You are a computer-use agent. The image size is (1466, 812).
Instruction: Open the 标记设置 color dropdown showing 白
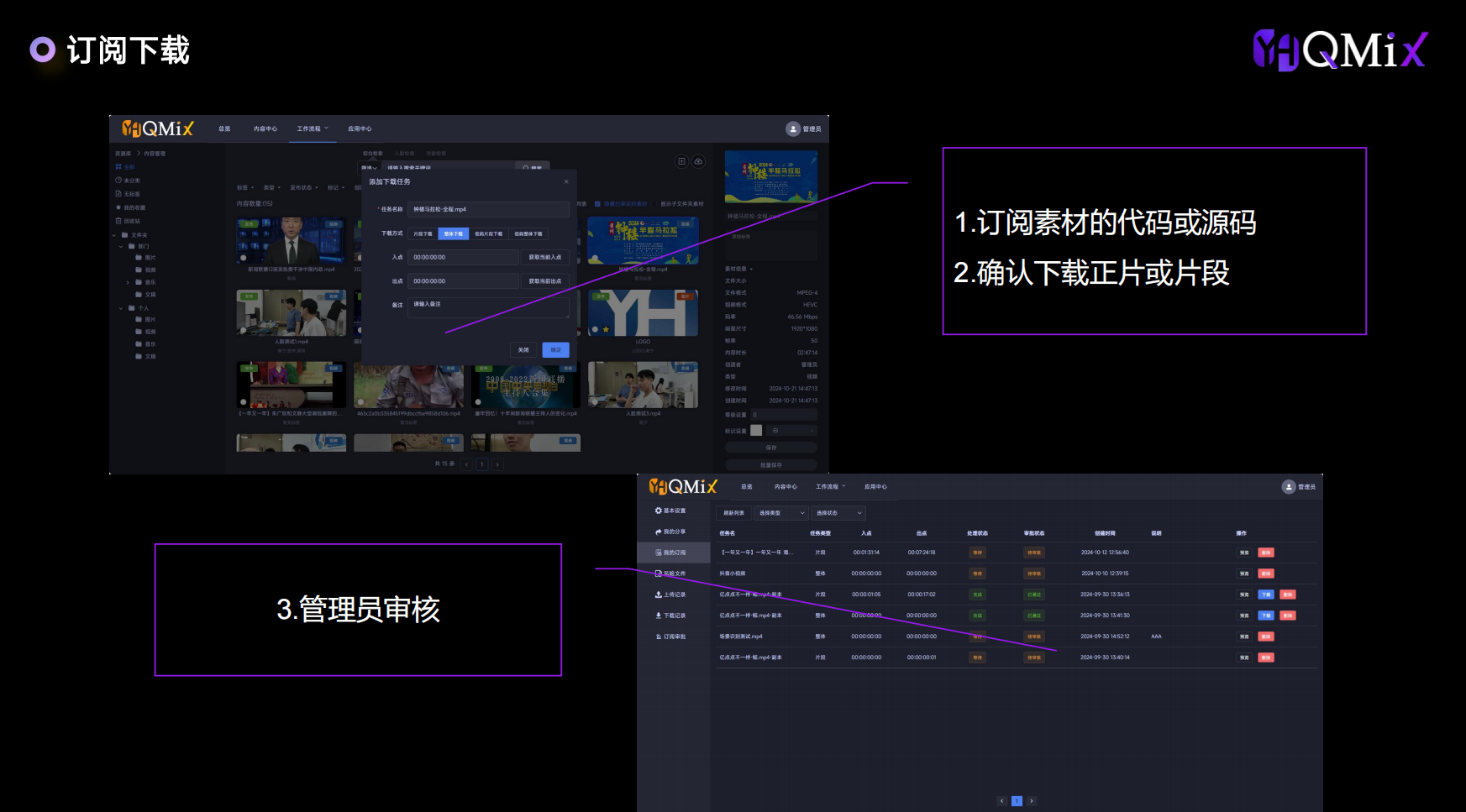791,431
